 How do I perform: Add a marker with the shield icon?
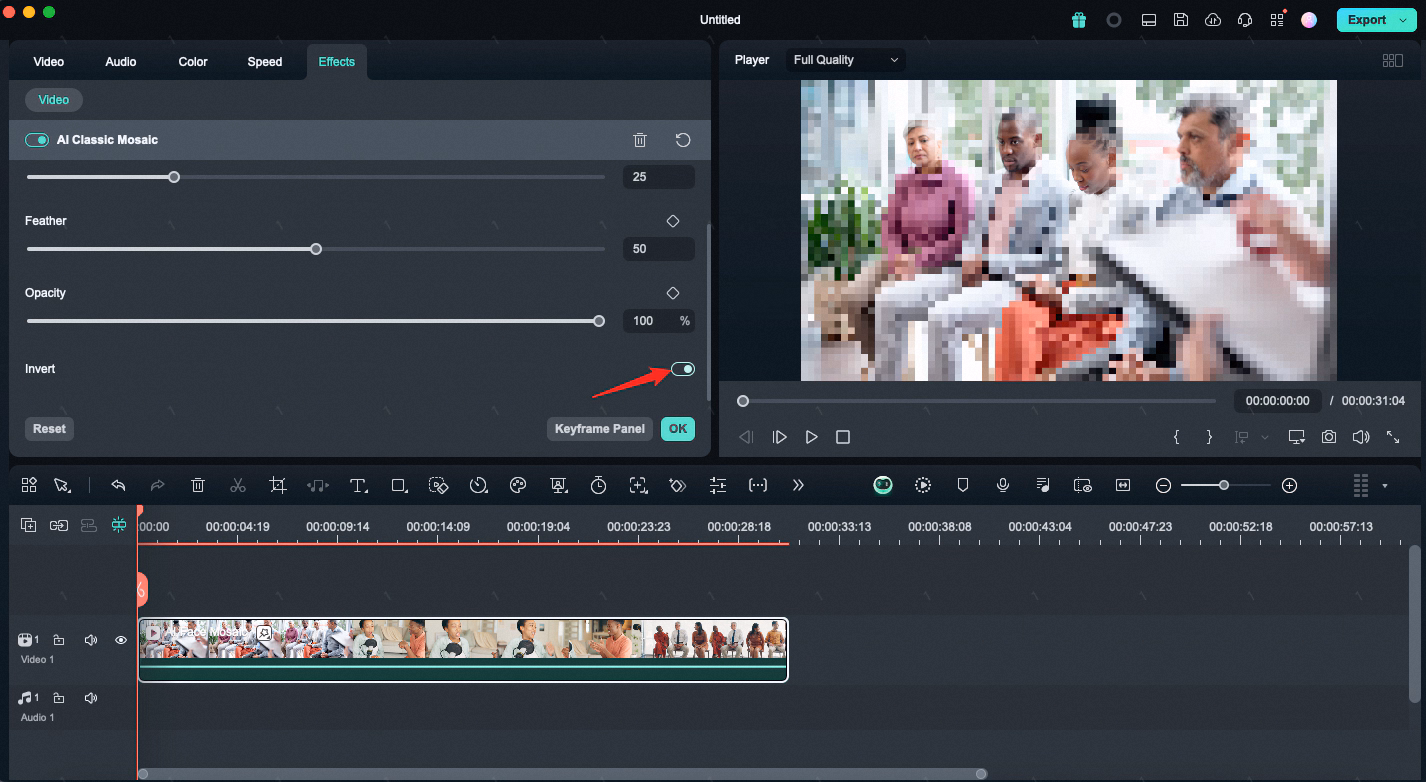[963, 485]
